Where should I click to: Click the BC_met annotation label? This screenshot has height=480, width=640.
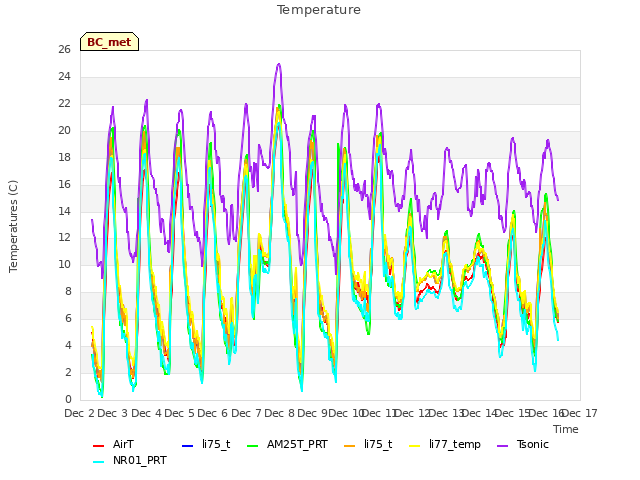point(109,42)
